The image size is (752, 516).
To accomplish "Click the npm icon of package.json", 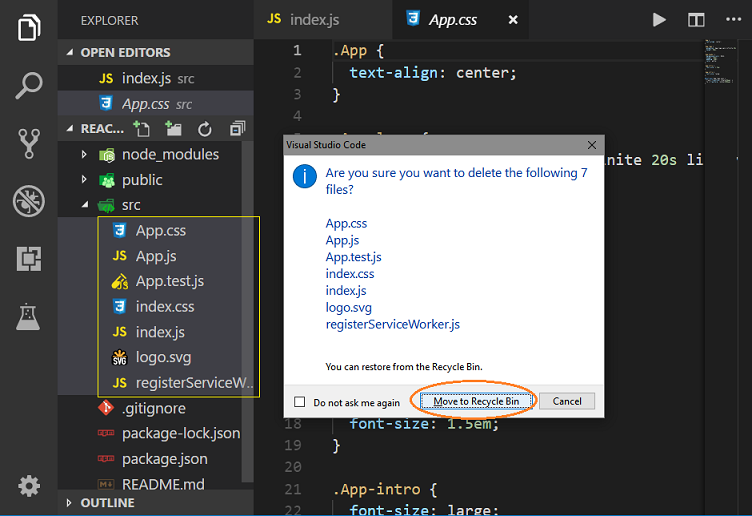I will coord(106,459).
